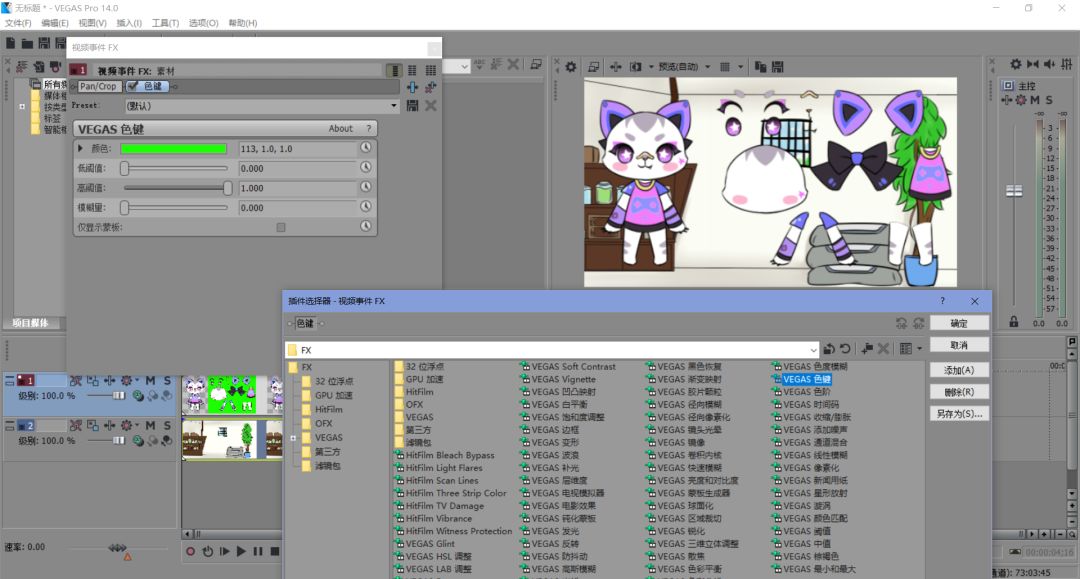Screen dimensions: 1080x579
Task: Open the 工具(T) menu
Action: pos(165,23)
